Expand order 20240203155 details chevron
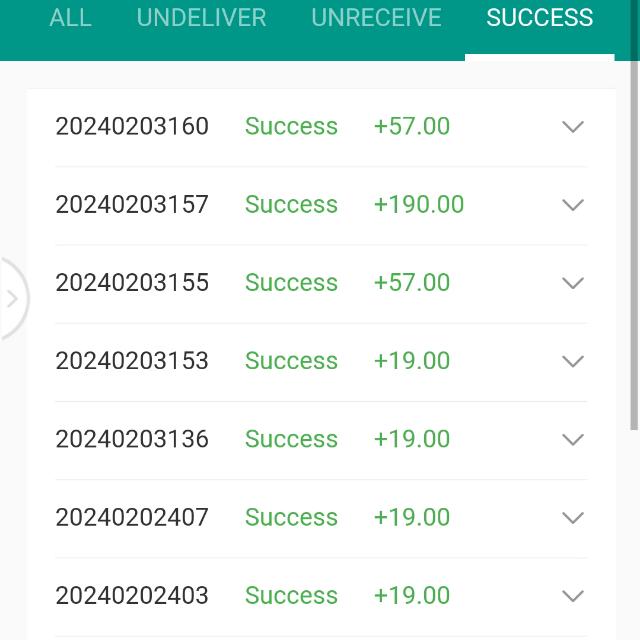The width and height of the screenshot is (640, 640). (572, 283)
